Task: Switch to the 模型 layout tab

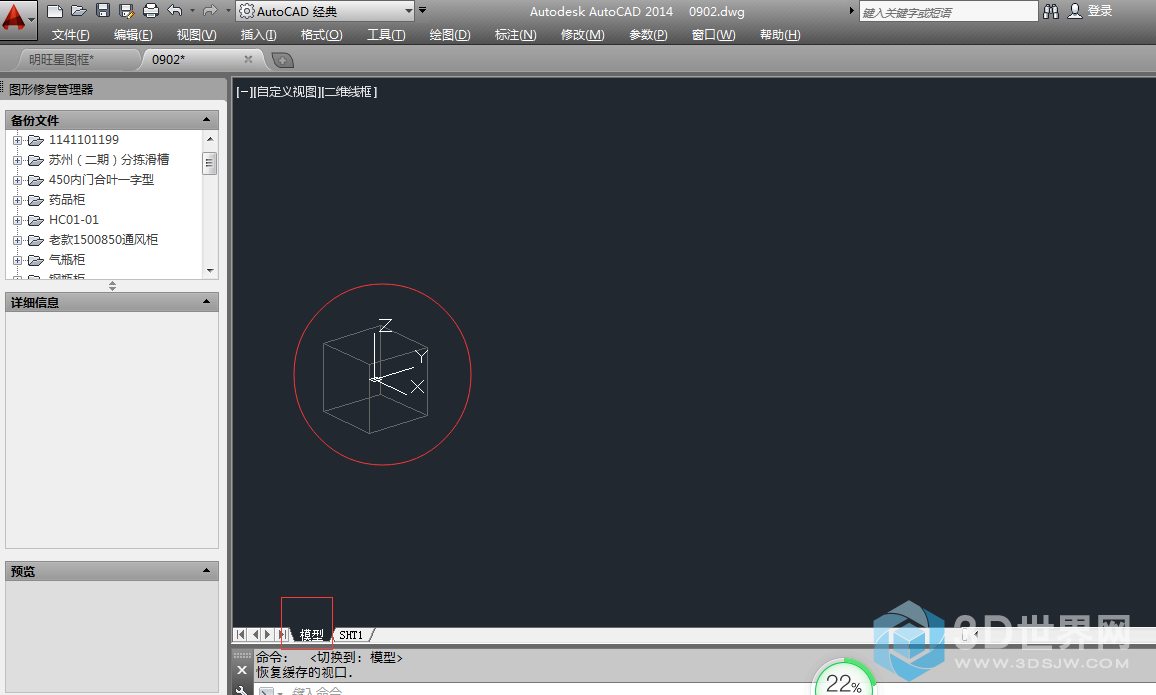Action: click(x=311, y=635)
